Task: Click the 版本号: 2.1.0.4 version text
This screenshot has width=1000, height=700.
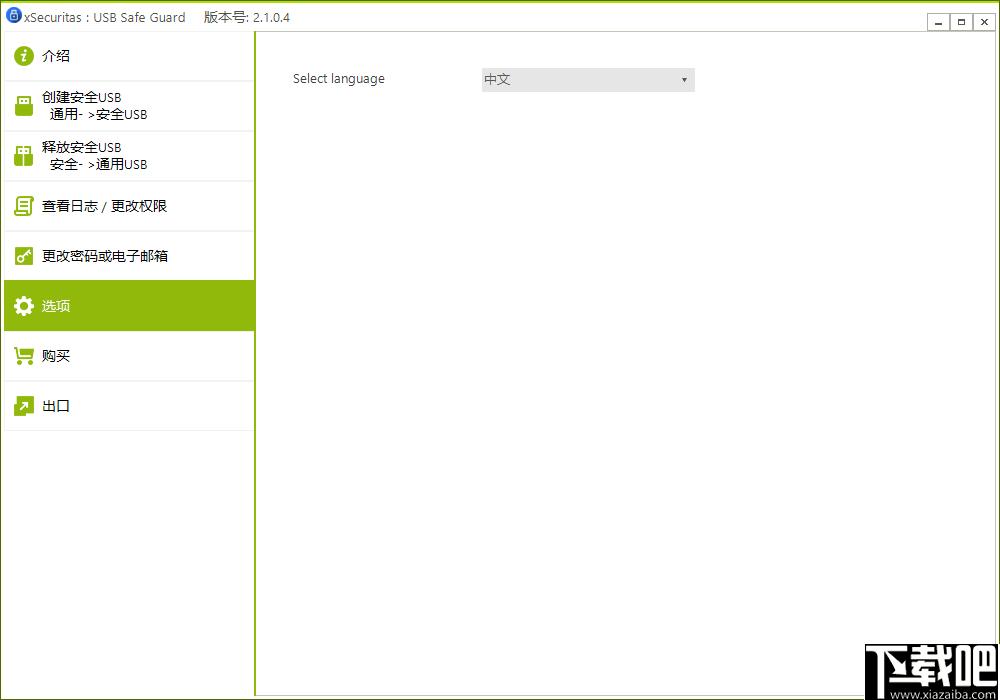Action: click(x=247, y=17)
